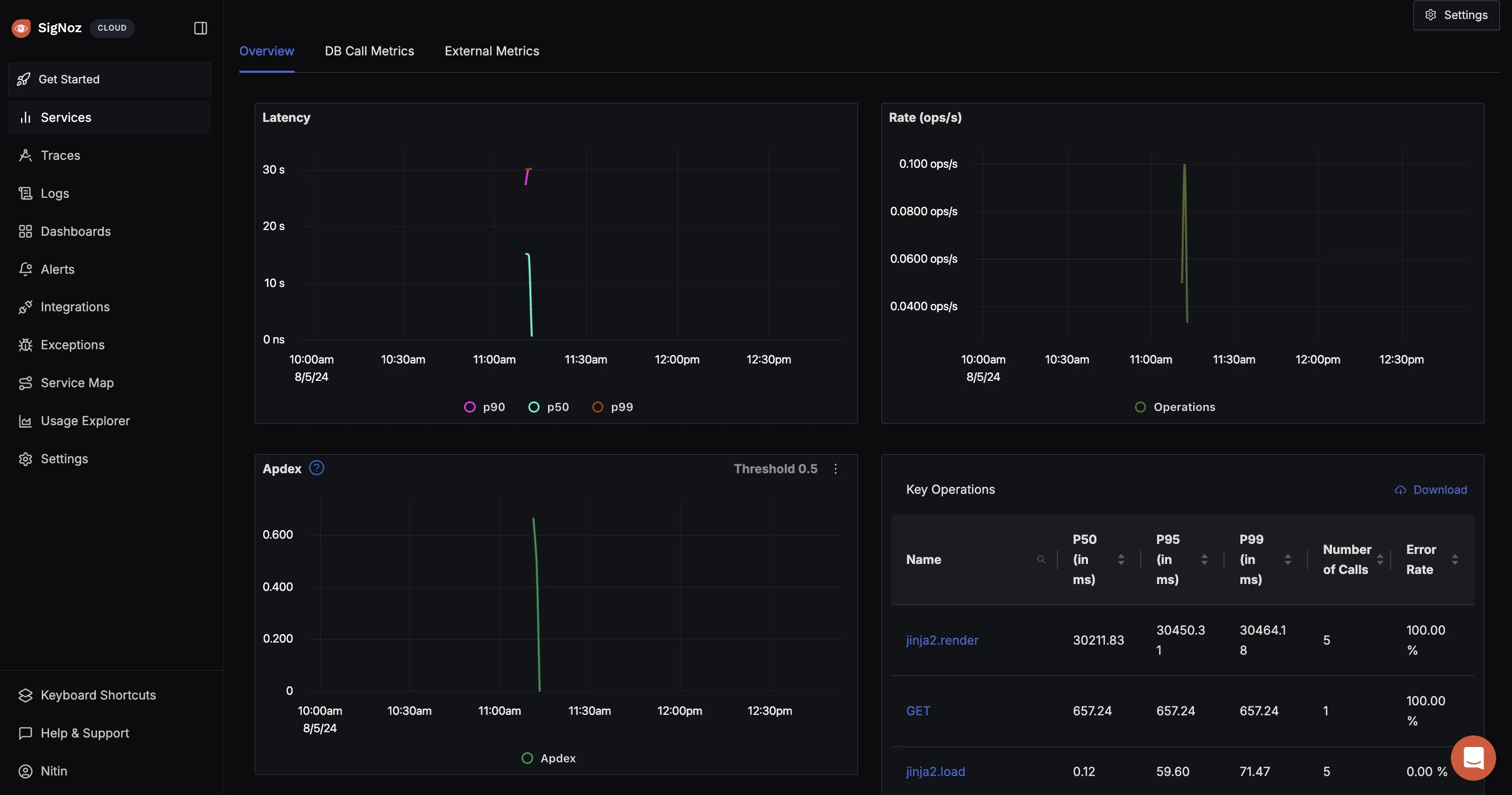1512x795 pixels.
Task: Sort by Number of Calls arrows
Action: [x=1380, y=560]
